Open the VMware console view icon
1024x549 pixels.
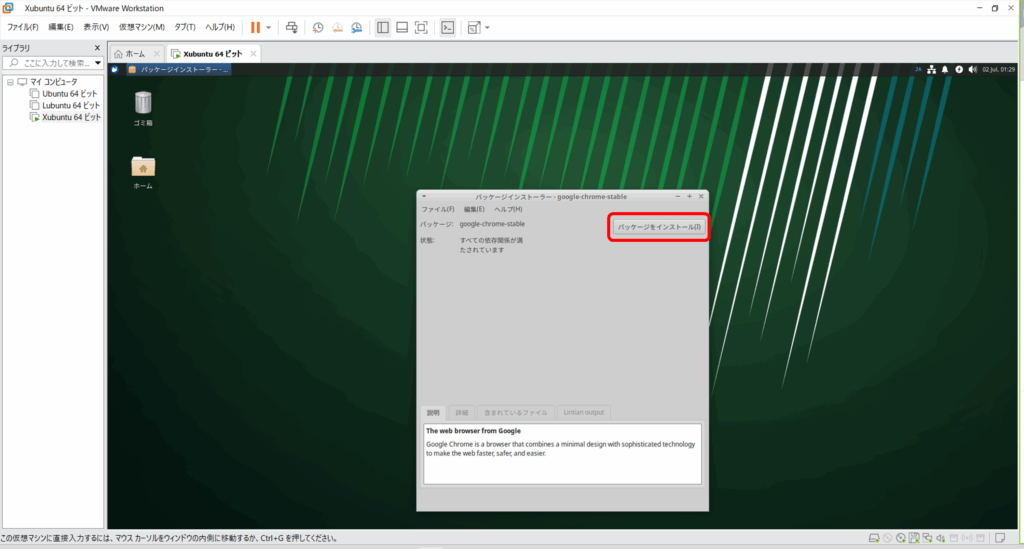point(448,27)
